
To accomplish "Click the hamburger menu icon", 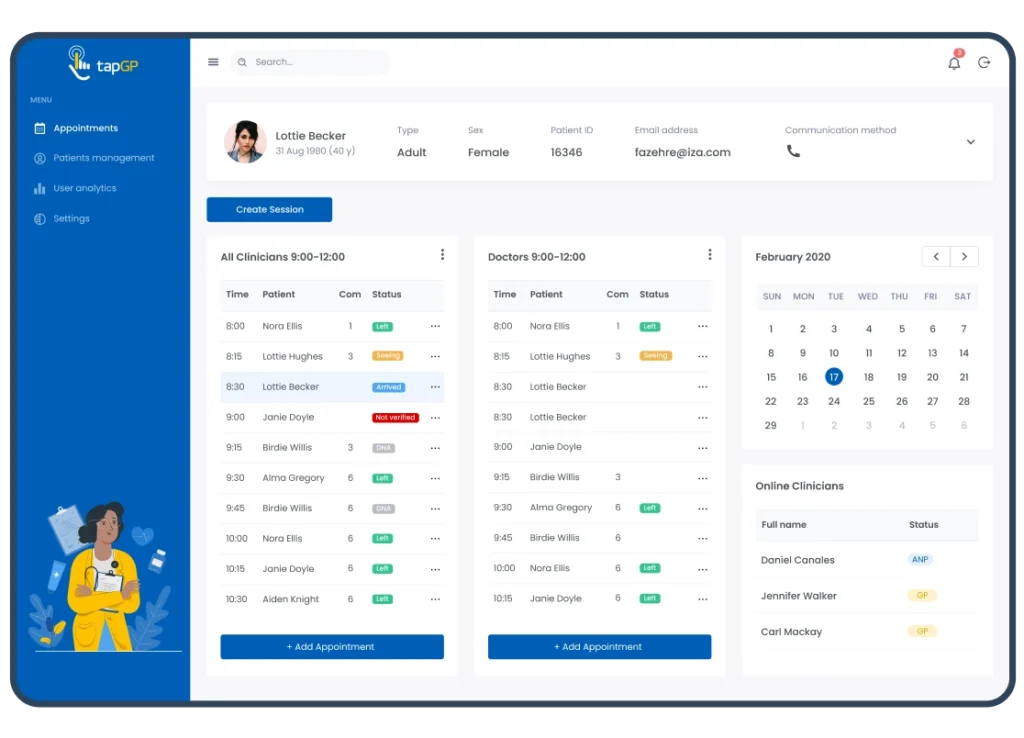I will click(x=213, y=62).
